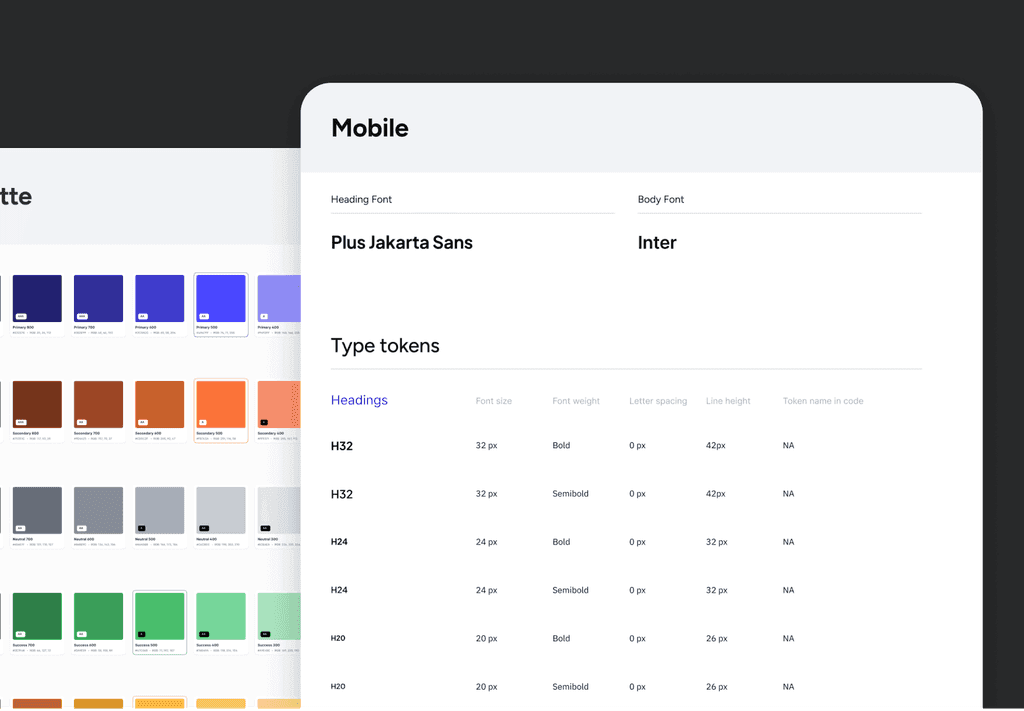Click the Font size column header
Image resolution: width=1024 pixels, height=711 pixels.
(494, 401)
